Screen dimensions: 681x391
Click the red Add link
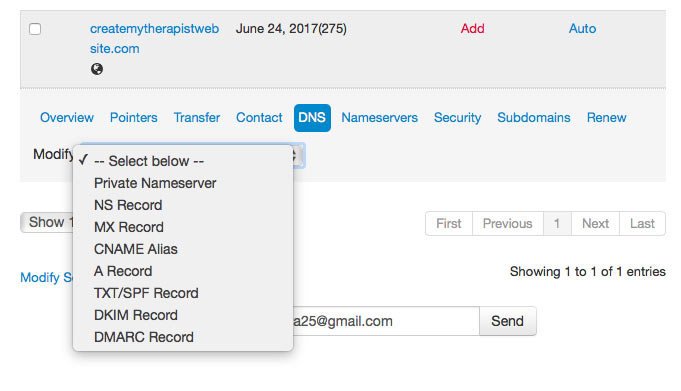pos(473,29)
